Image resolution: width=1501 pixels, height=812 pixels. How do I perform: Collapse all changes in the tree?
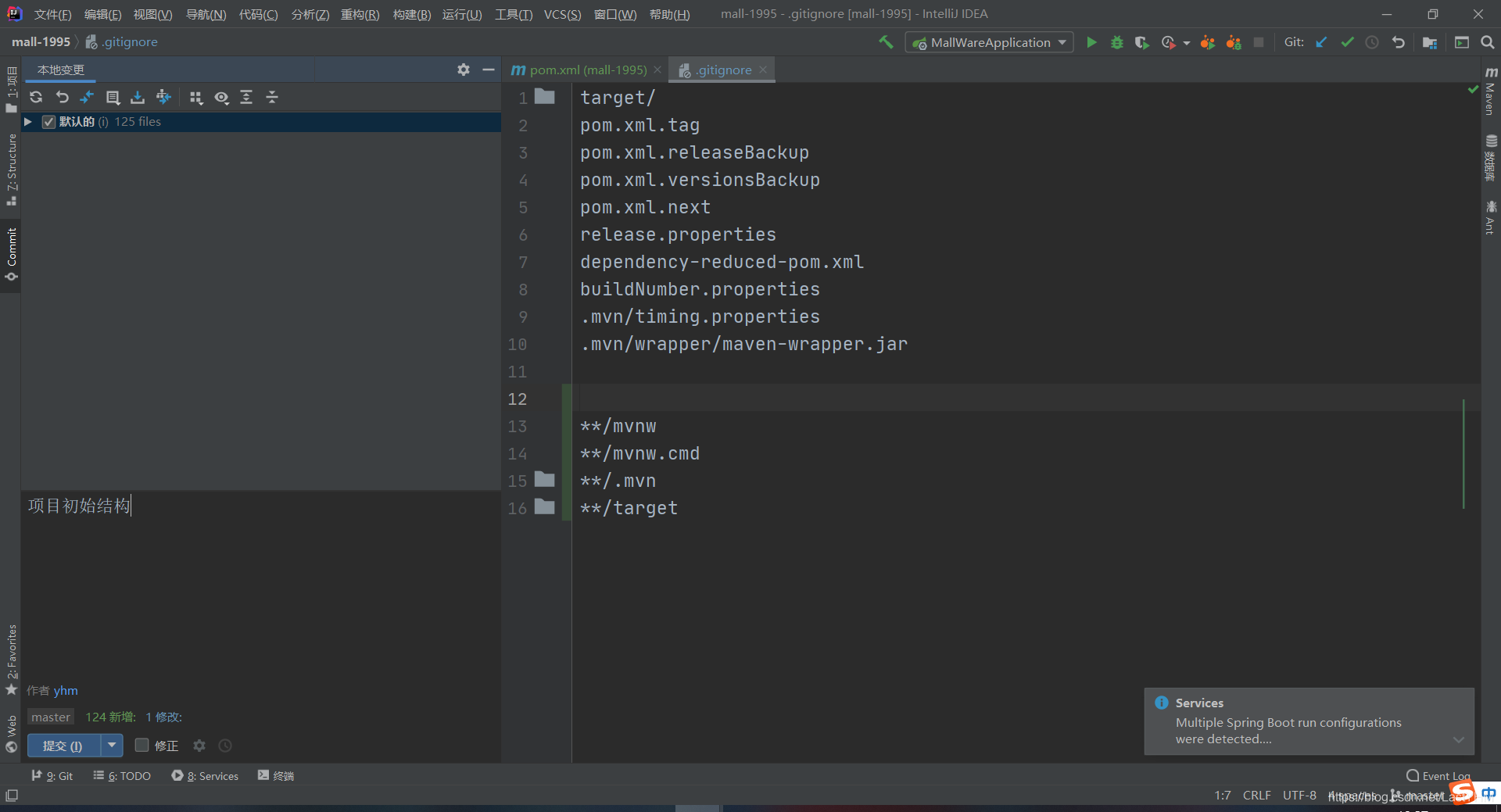point(272,97)
